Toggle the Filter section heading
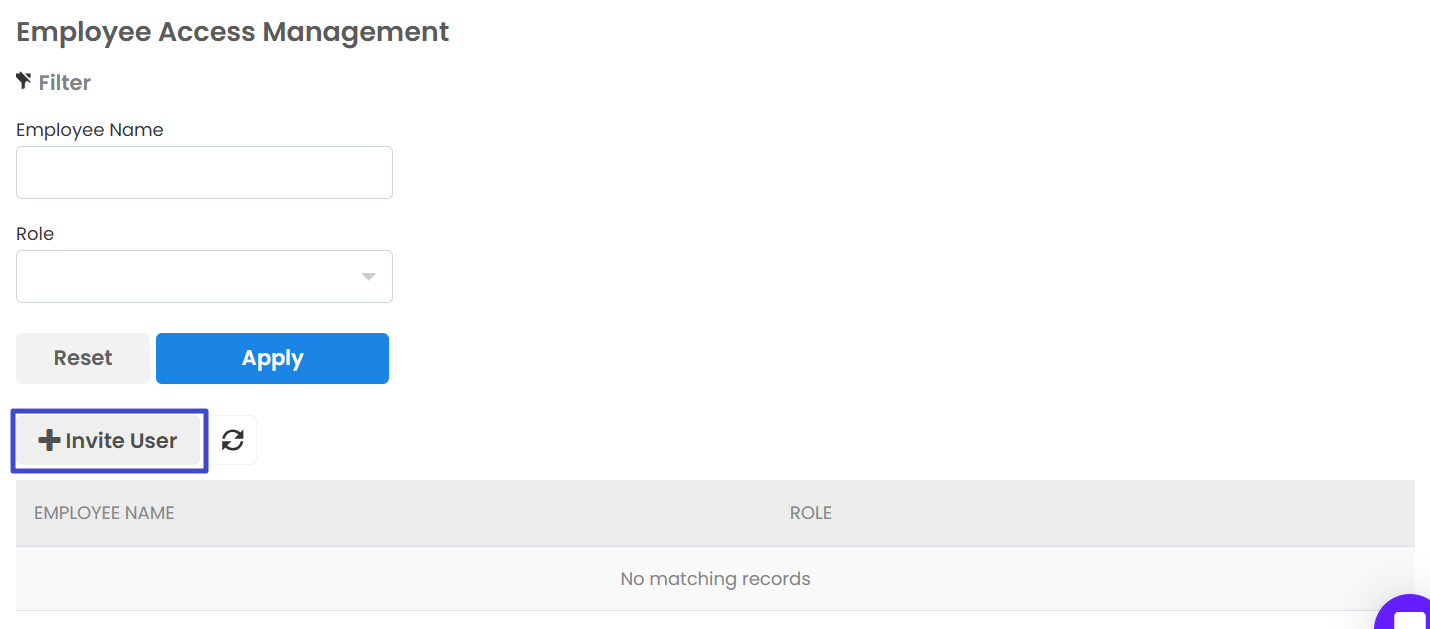The height and width of the screenshot is (629, 1430). pos(54,82)
